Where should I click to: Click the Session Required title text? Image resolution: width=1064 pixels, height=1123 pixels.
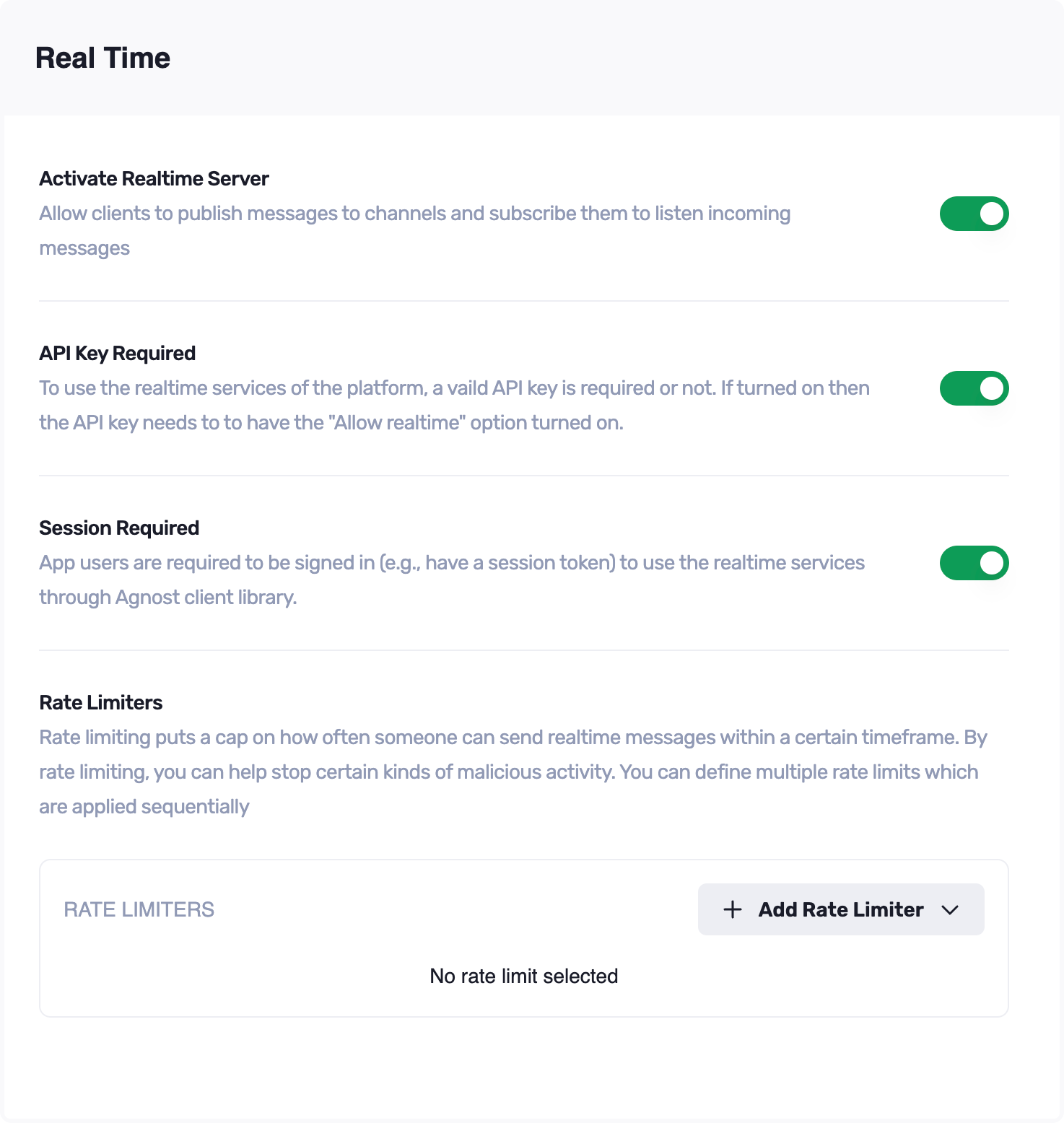119,528
